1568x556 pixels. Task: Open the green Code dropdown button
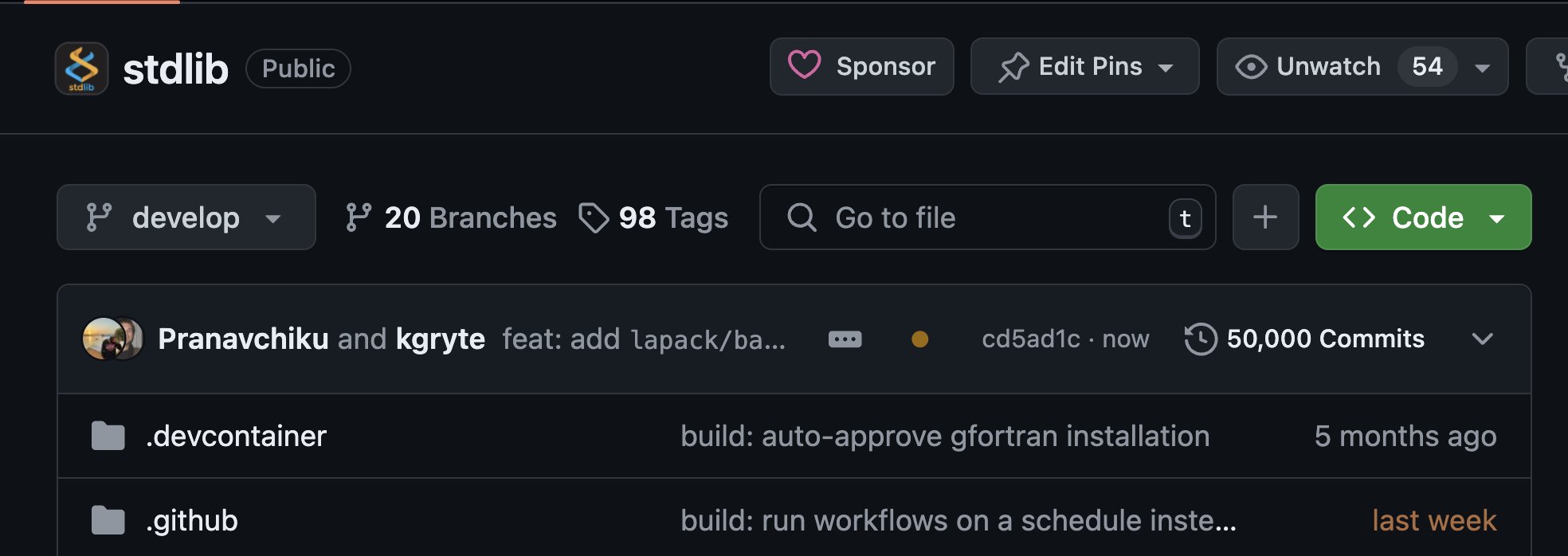1423,217
